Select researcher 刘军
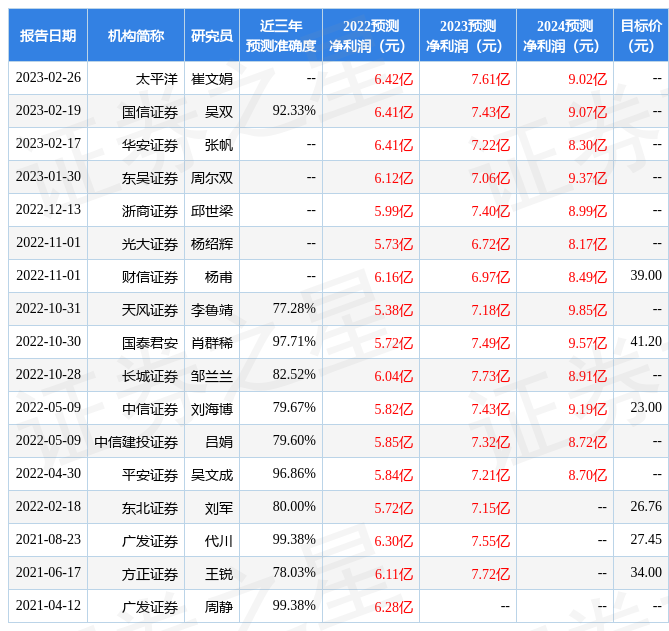Image resolution: width=669 pixels, height=631 pixels. point(219,508)
